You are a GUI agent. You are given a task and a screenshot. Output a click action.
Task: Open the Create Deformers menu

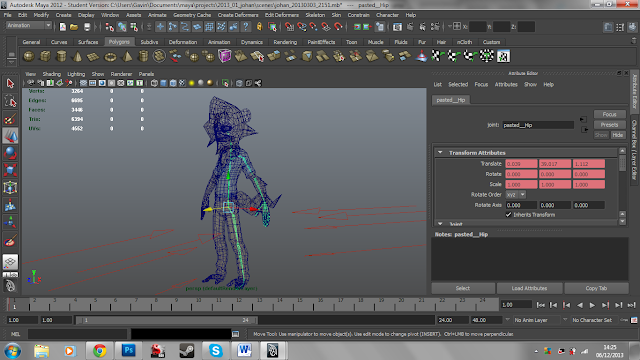tap(238, 15)
